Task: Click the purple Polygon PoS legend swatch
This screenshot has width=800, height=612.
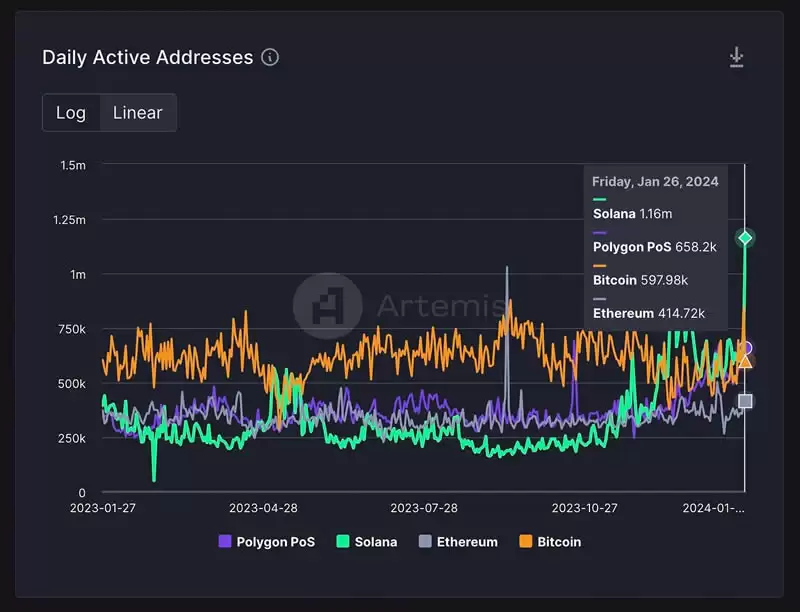Action: click(225, 541)
